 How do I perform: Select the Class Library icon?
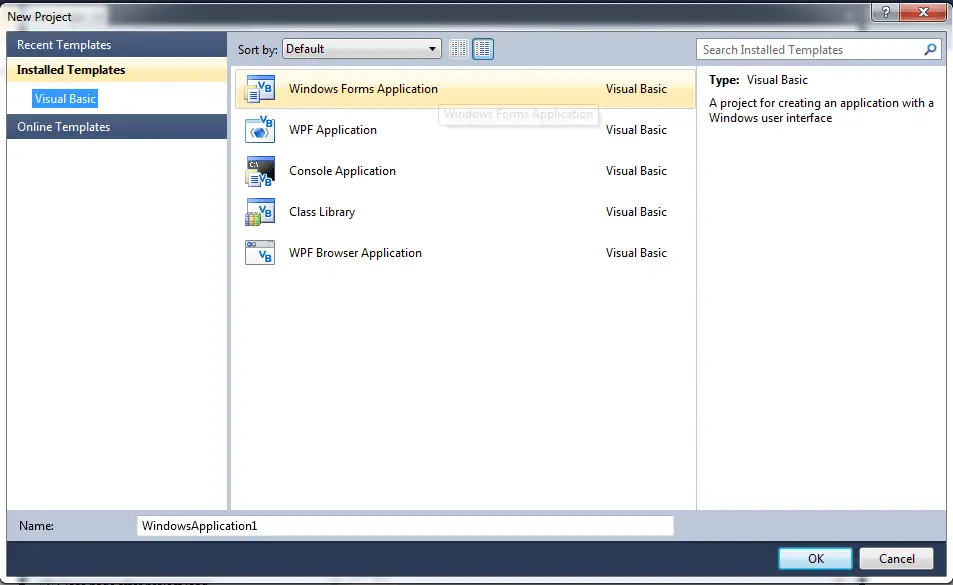click(x=260, y=212)
